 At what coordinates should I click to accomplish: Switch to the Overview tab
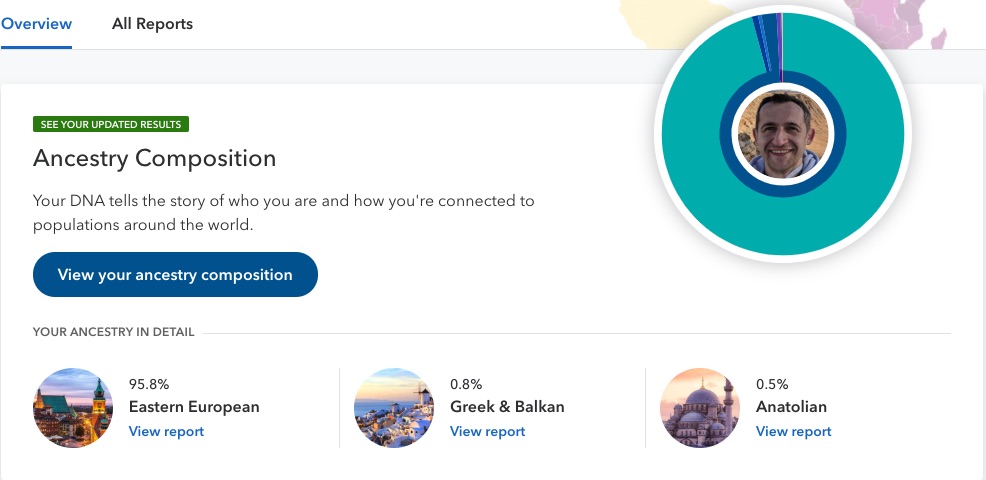[36, 24]
